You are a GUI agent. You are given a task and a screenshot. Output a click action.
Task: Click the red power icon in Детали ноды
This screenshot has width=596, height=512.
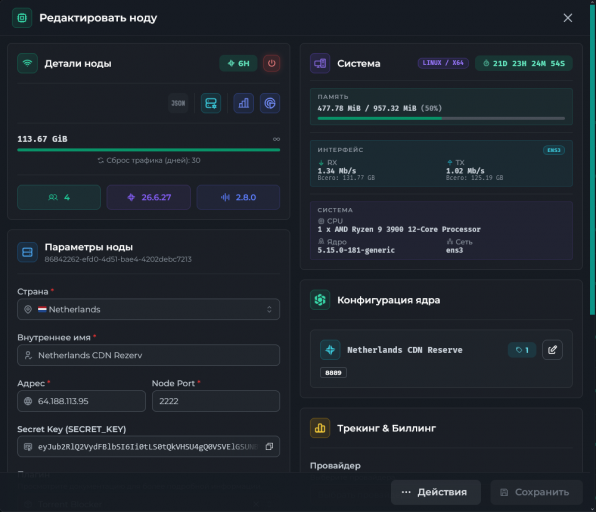(271, 63)
